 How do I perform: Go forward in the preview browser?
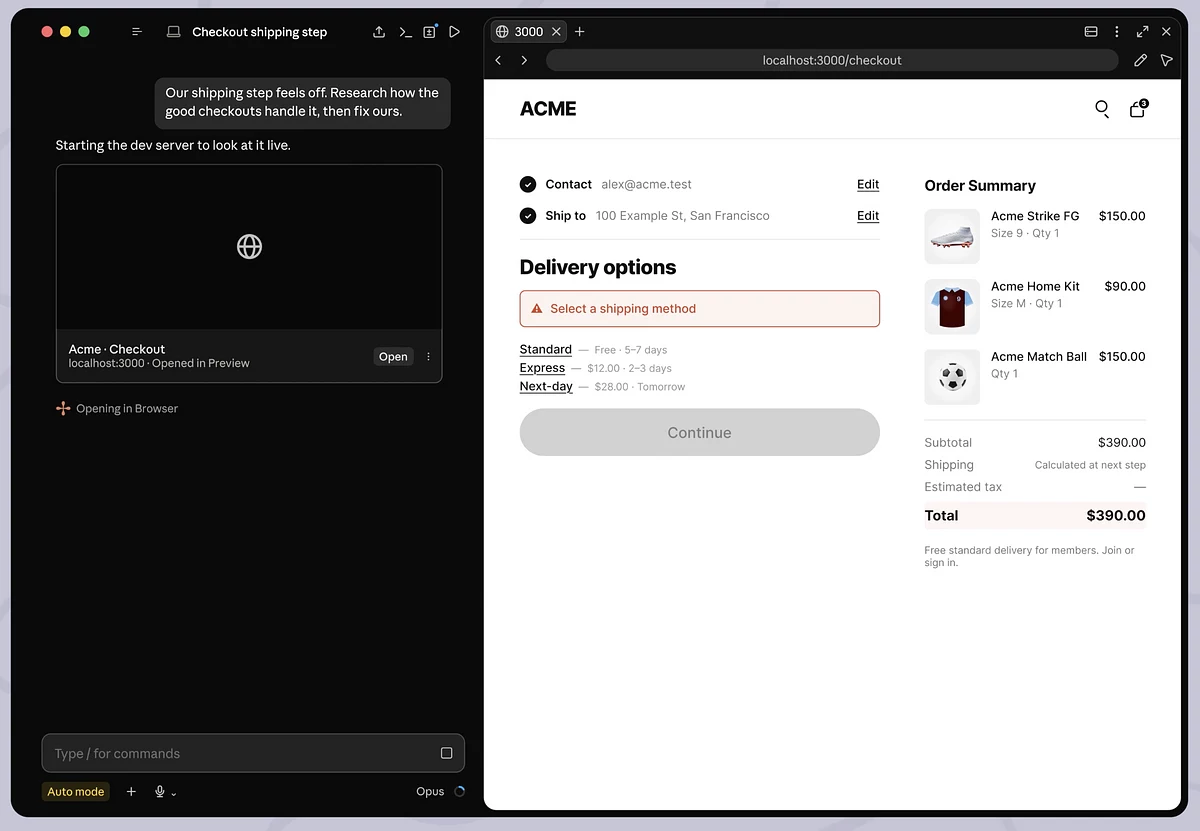pyautogui.click(x=524, y=60)
